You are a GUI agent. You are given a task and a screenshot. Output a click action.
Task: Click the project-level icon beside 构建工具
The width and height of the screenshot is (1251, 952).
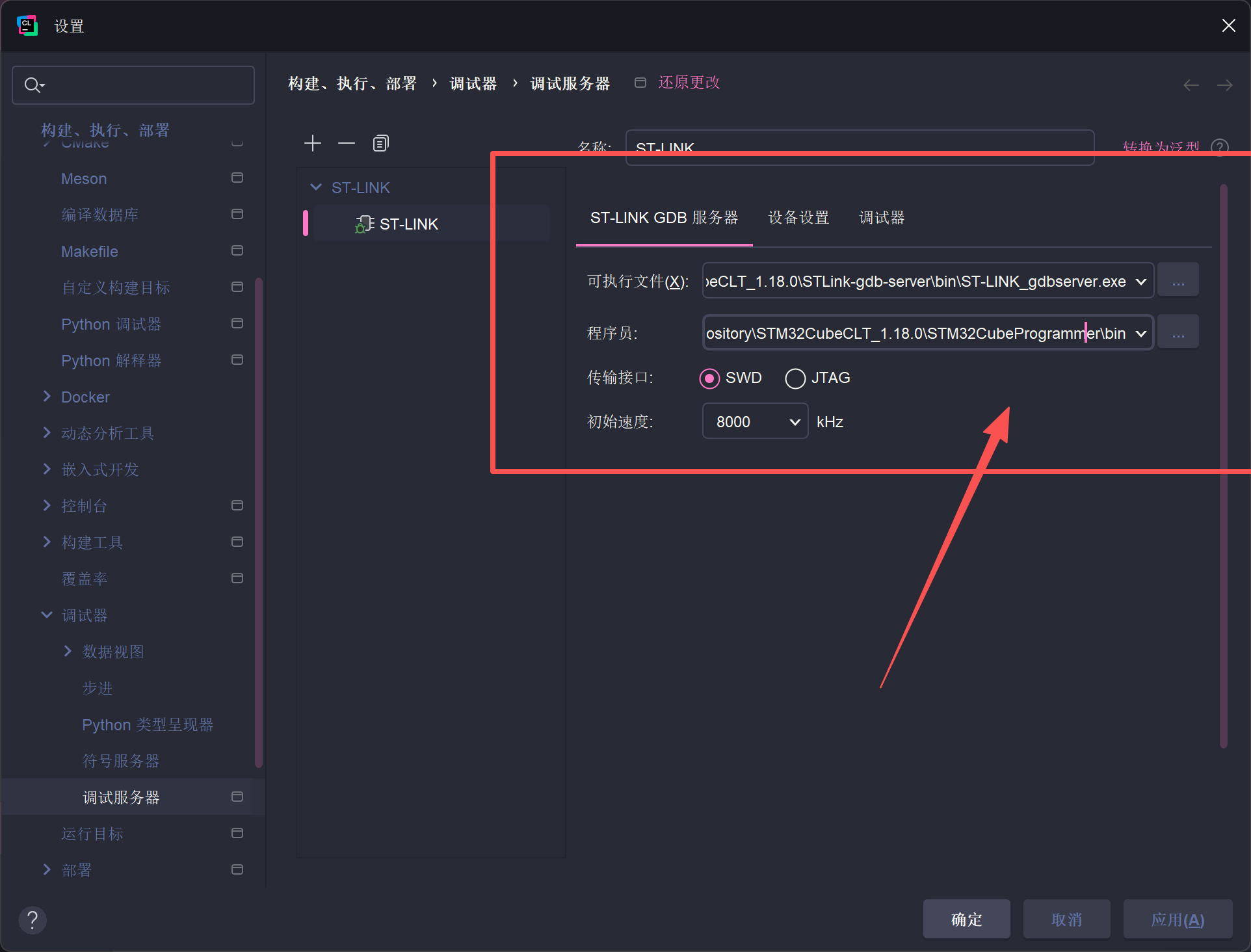click(237, 542)
